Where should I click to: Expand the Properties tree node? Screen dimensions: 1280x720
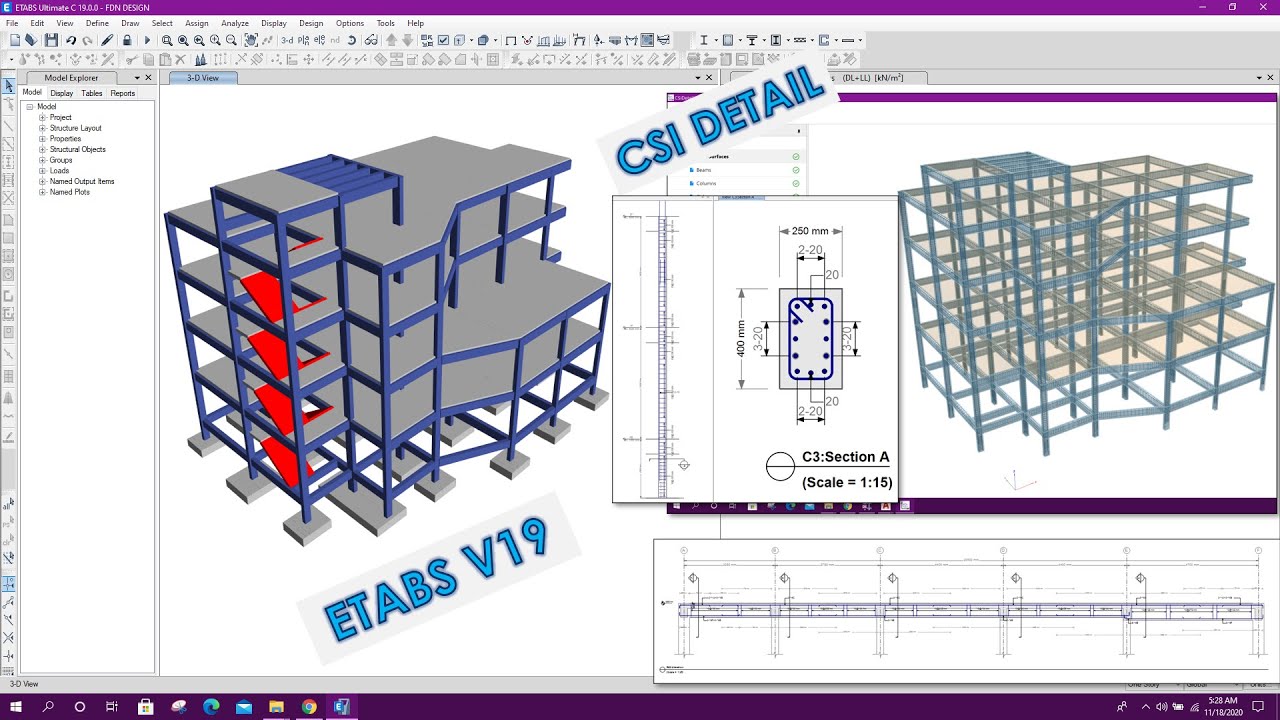[43, 139]
